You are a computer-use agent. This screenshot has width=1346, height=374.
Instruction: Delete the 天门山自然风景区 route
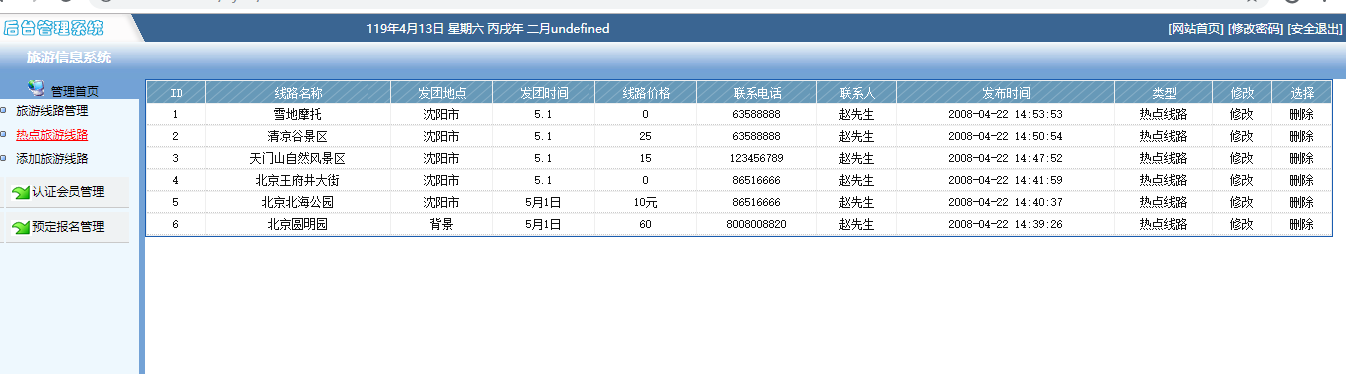tap(1301, 158)
